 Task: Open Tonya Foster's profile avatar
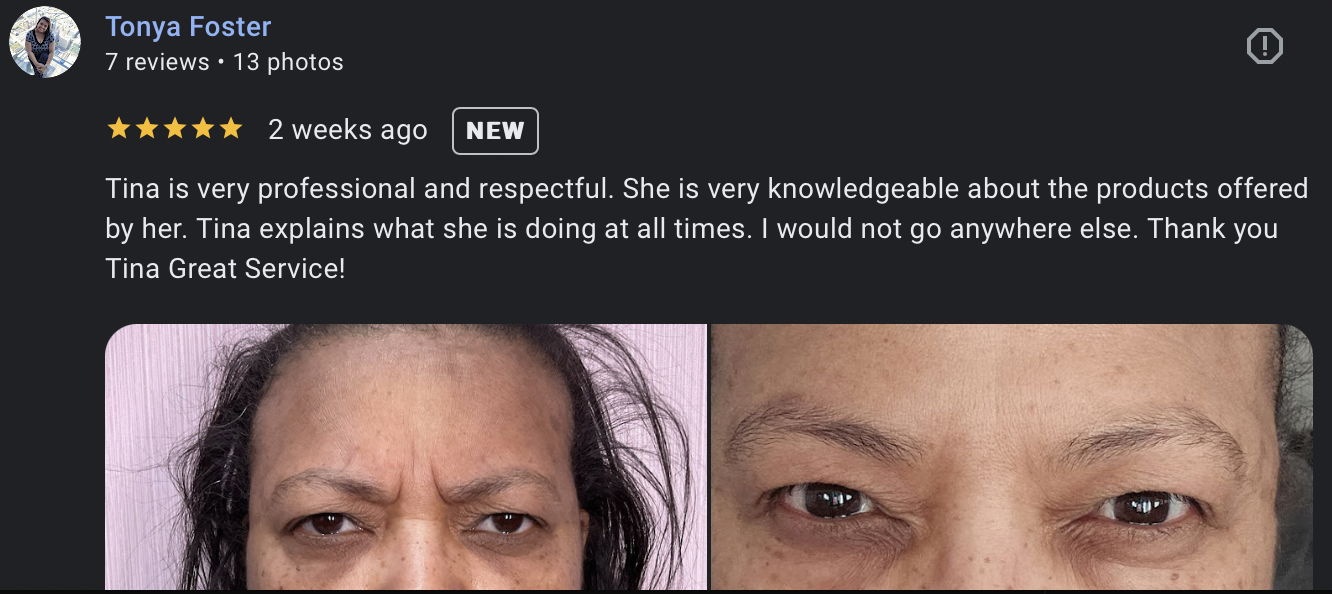pyautogui.click(x=45, y=43)
